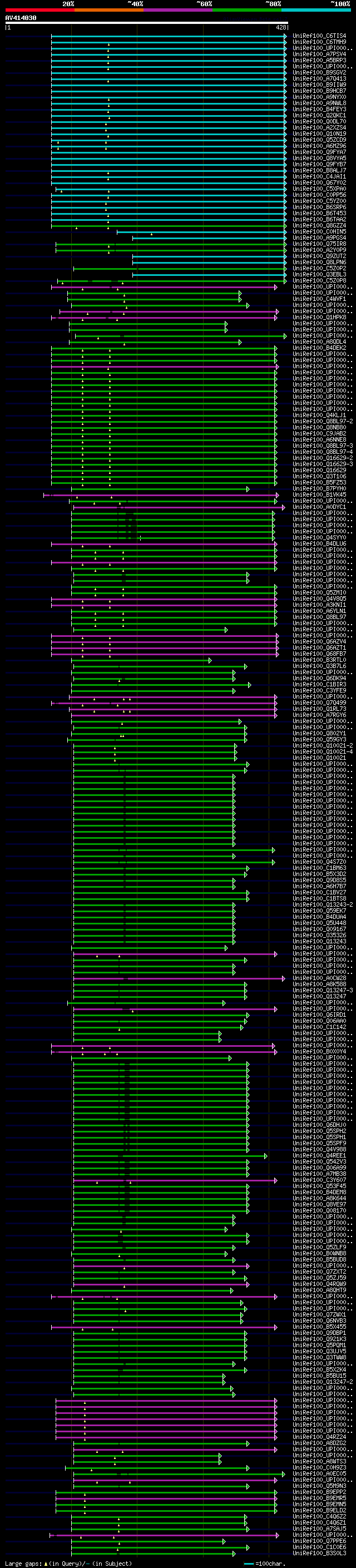Open the UniRef100_C6TMH9 hit
The image size is (356, 1568).
point(319,42)
